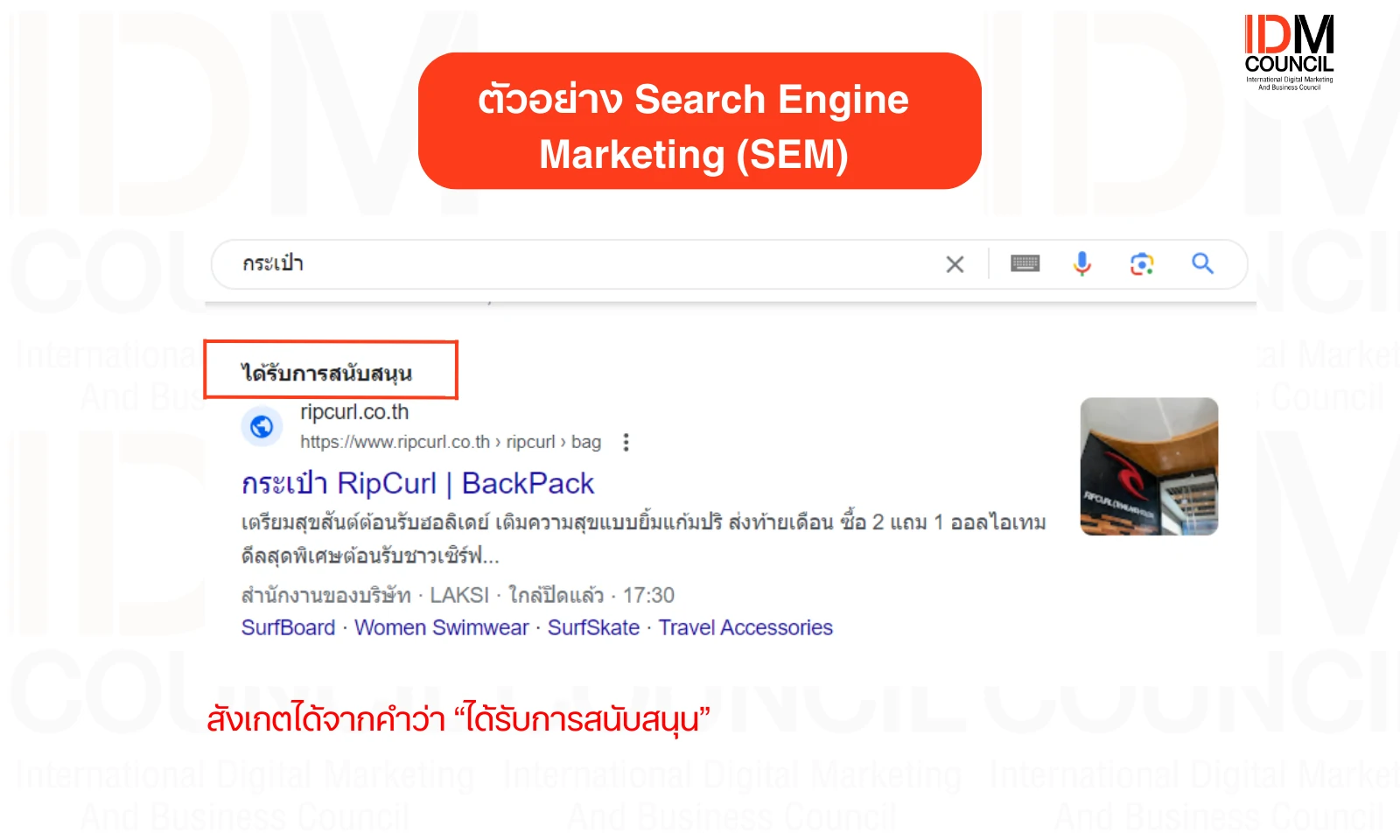The width and height of the screenshot is (1400, 840).
Task: Click the ad description starting เตรียมสุขสันต์
Action: click(x=643, y=538)
